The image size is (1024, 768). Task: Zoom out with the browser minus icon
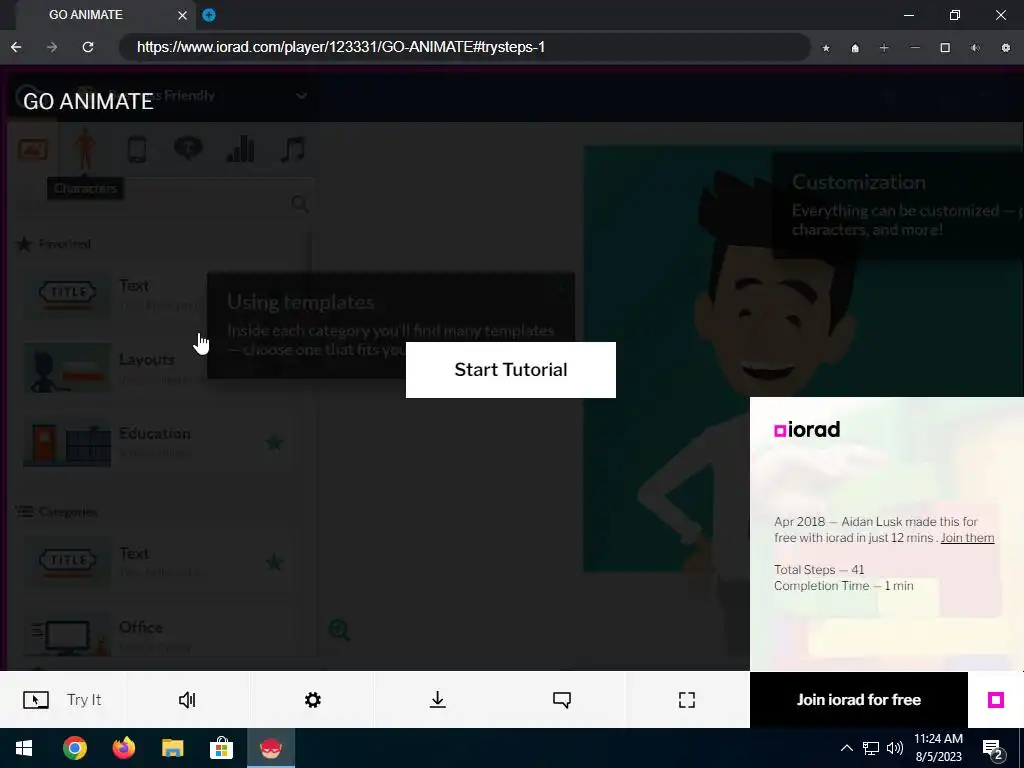915,48
